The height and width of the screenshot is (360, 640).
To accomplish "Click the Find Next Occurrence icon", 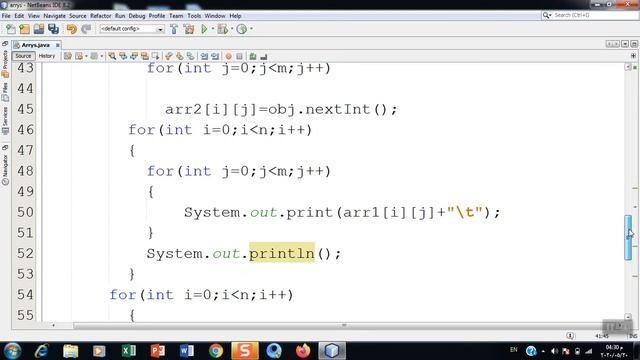I will [134, 56].
